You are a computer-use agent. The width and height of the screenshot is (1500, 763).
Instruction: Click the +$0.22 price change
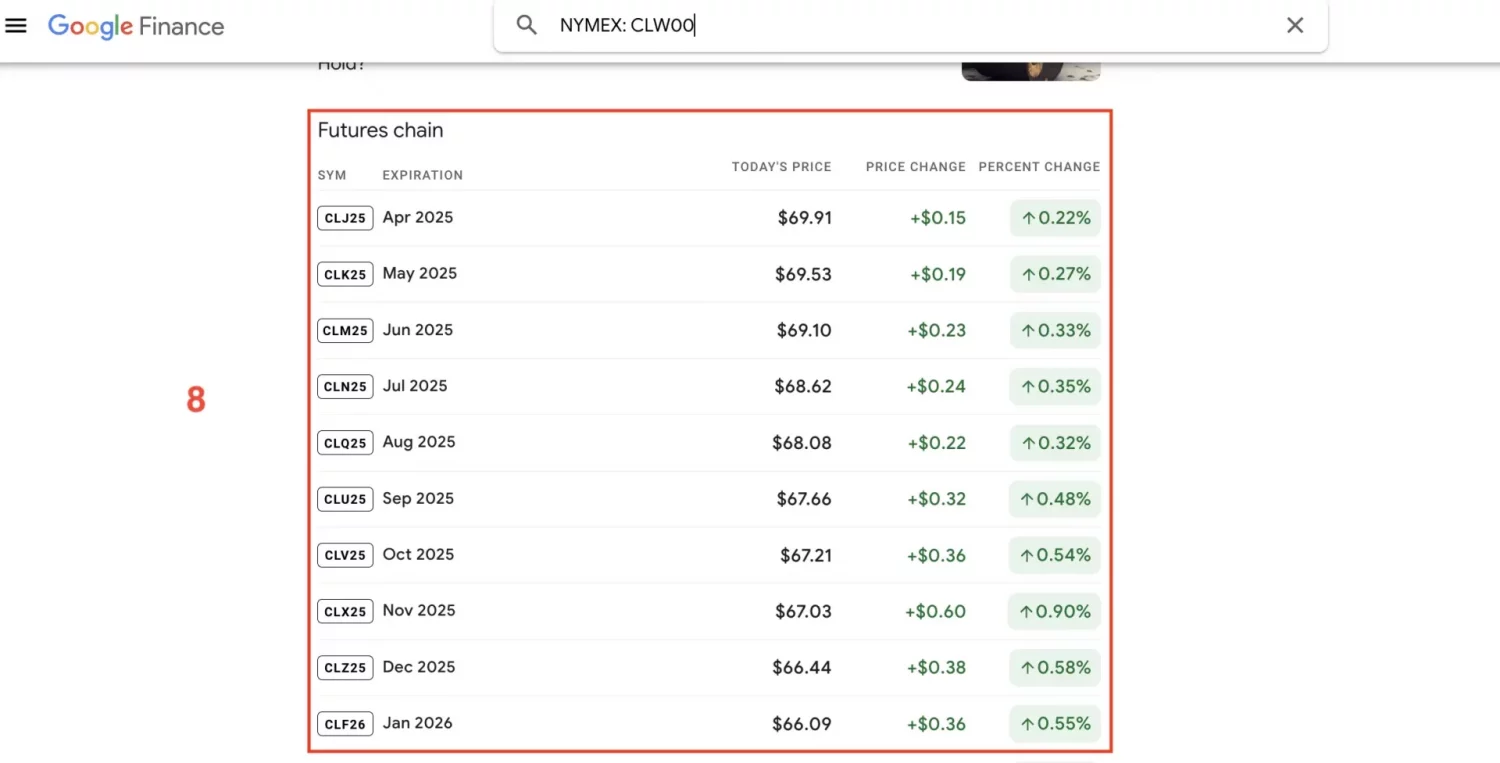pos(936,442)
